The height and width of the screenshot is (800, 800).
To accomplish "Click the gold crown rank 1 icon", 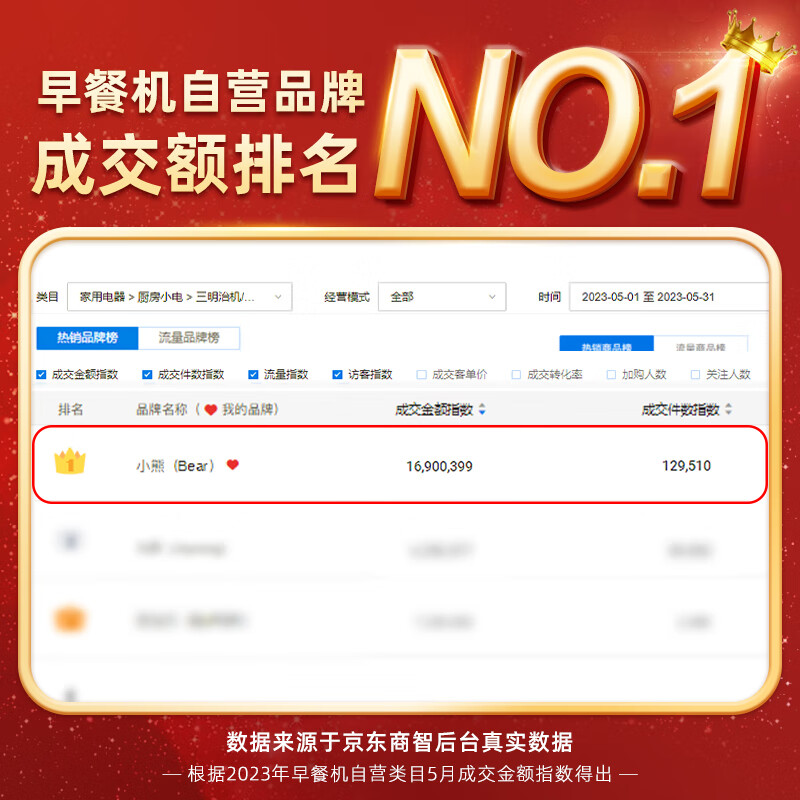I will pyautogui.click(x=70, y=461).
